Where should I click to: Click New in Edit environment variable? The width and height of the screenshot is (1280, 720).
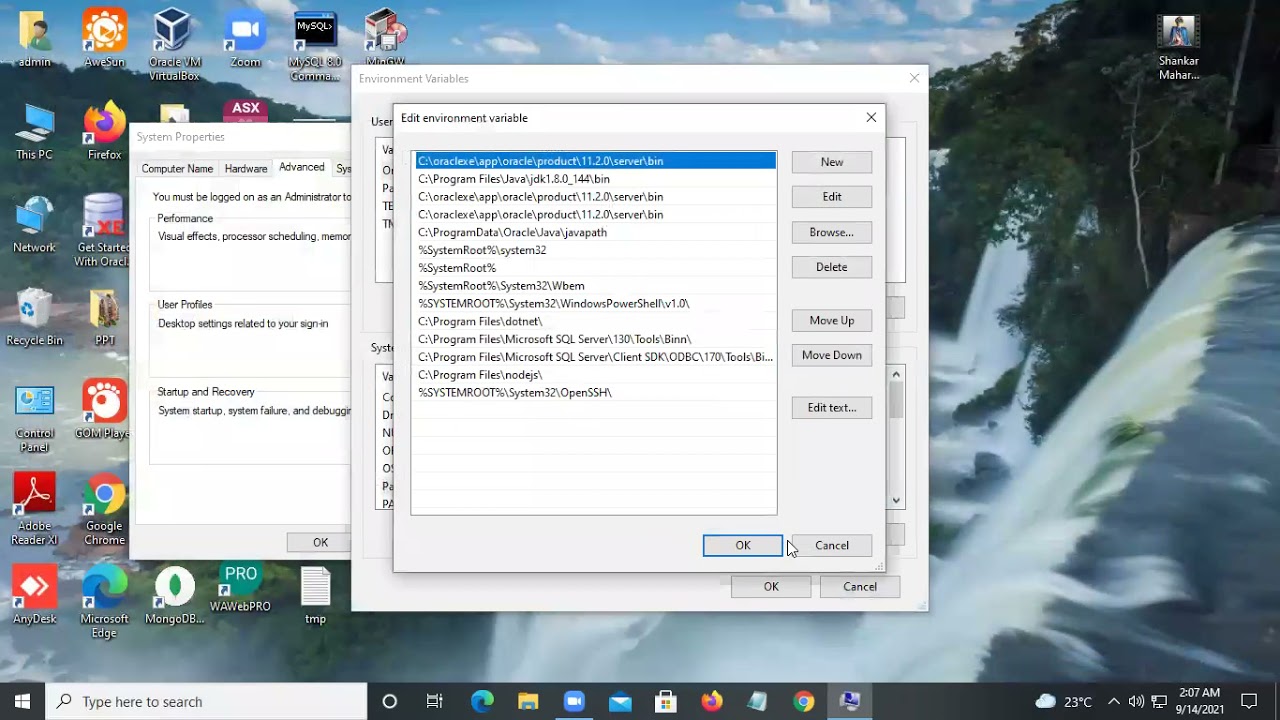[x=831, y=162]
